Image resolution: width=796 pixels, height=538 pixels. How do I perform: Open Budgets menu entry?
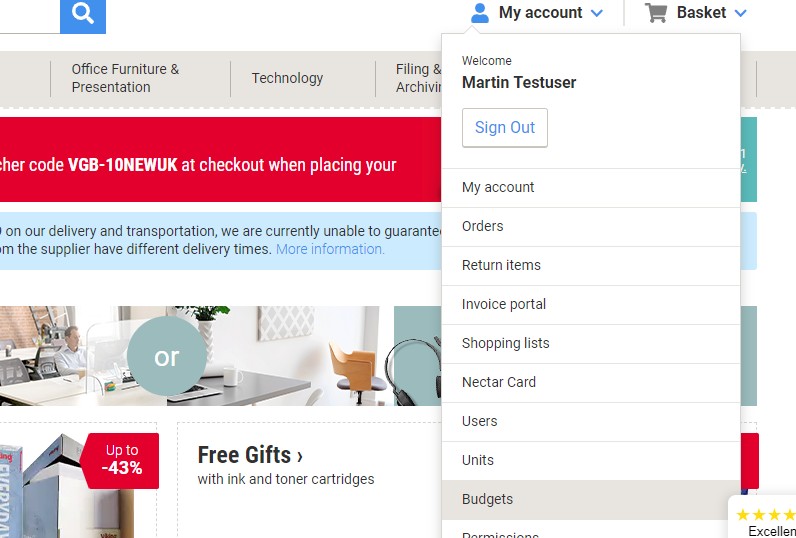click(488, 499)
